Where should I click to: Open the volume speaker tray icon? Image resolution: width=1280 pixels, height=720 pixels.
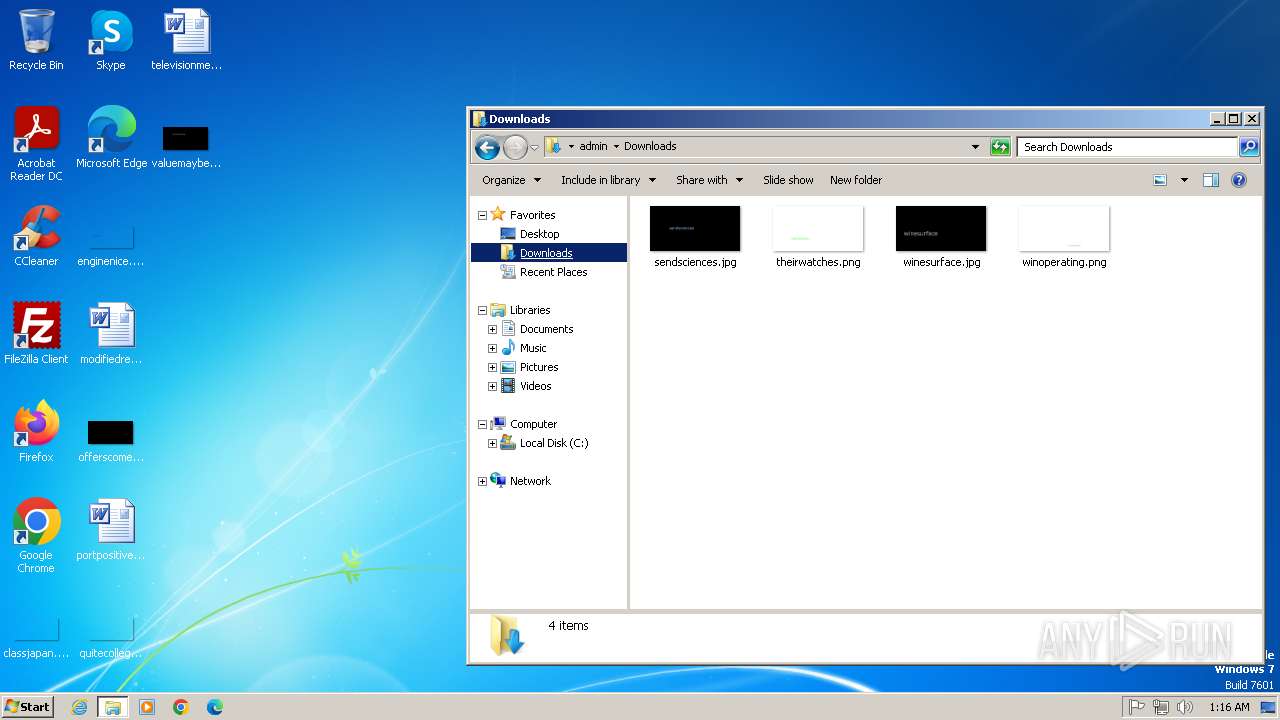[x=1185, y=707]
